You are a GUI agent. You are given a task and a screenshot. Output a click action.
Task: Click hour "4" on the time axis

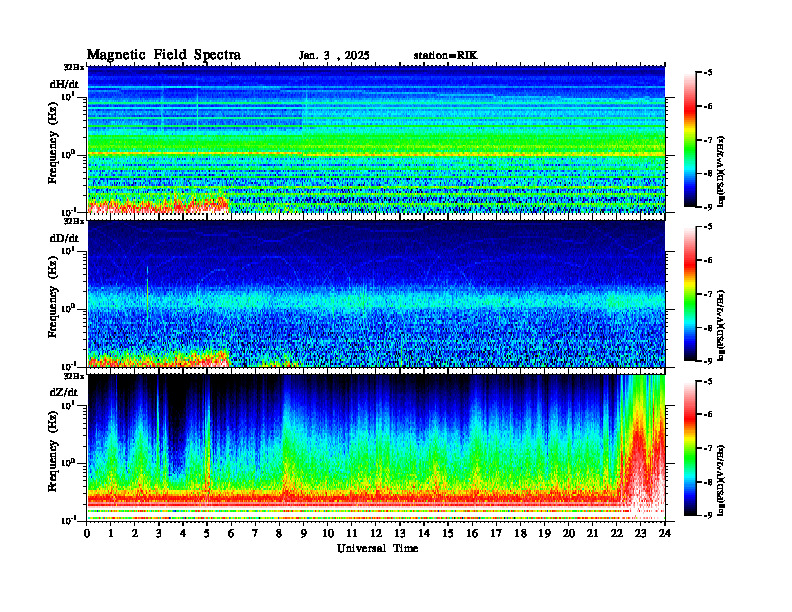click(x=183, y=533)
